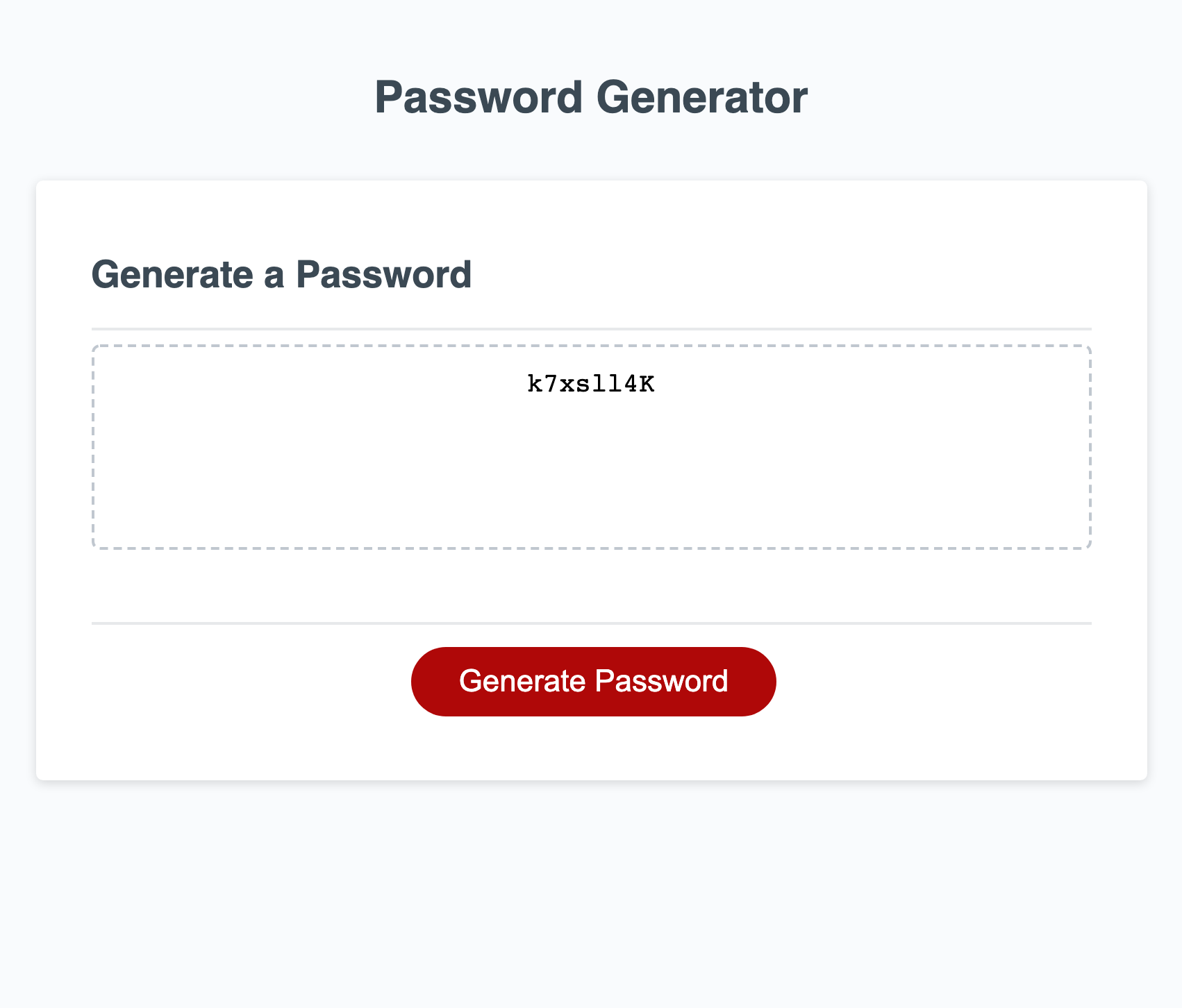The image size is (1182, 1008).
Task: Click the Generate a Password heading
Action: pos(282,275)
